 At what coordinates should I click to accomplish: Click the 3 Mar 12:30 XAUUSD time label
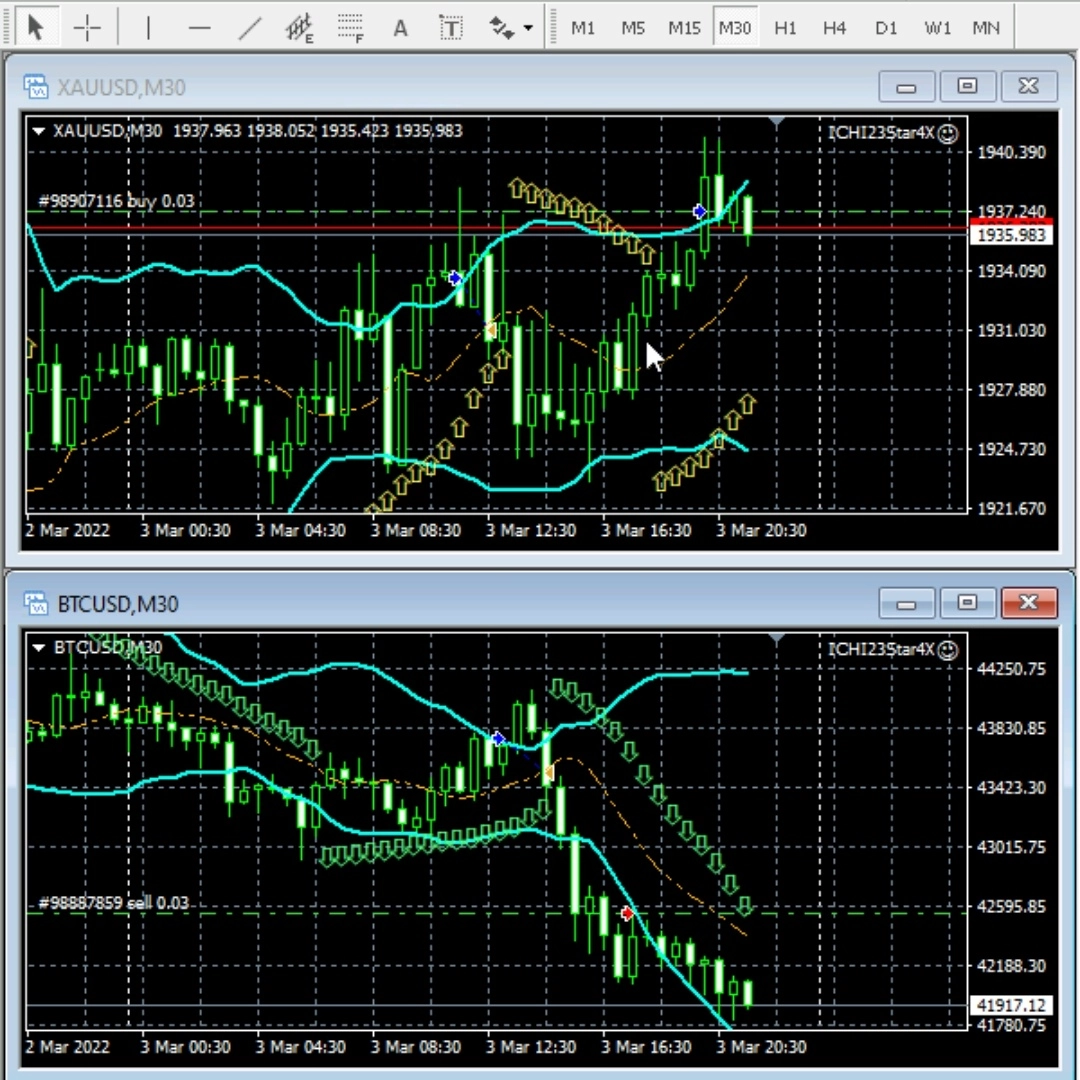[530, 530]
